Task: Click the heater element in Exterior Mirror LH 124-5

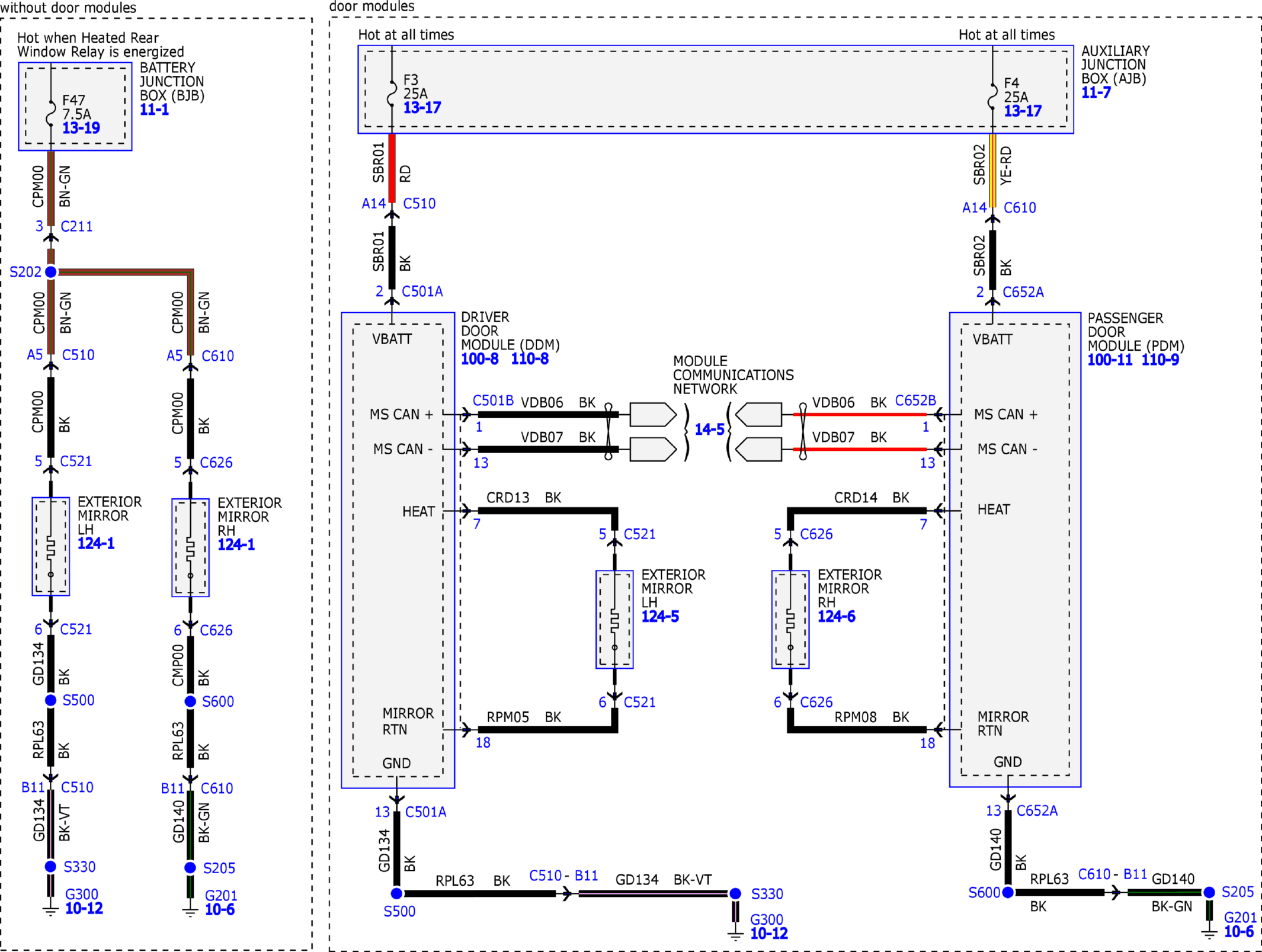Action: click(x=614, y=620)
